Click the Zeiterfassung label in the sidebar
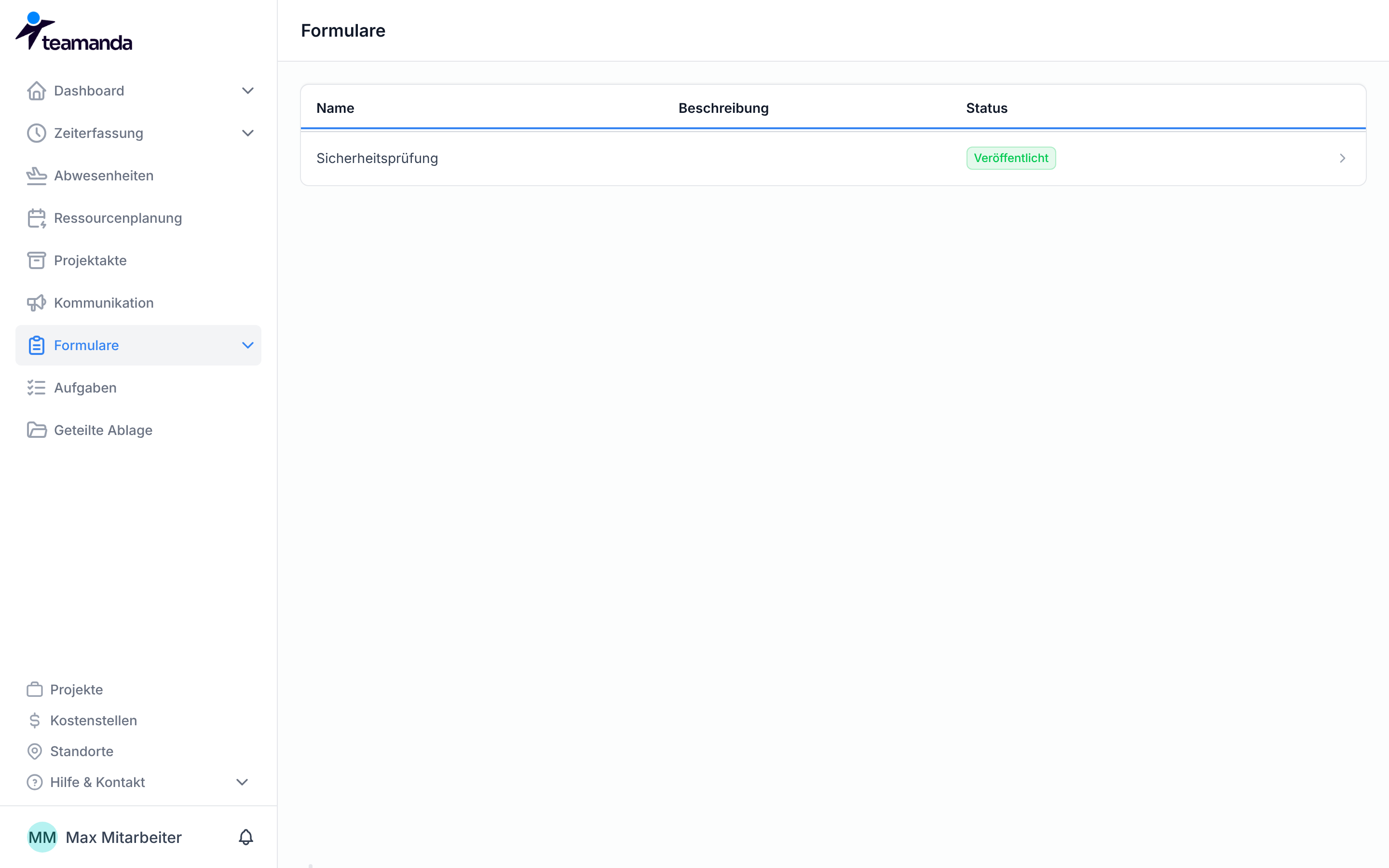The width and height of the screenshot is (1389, 868). click(x=99, y=133)
